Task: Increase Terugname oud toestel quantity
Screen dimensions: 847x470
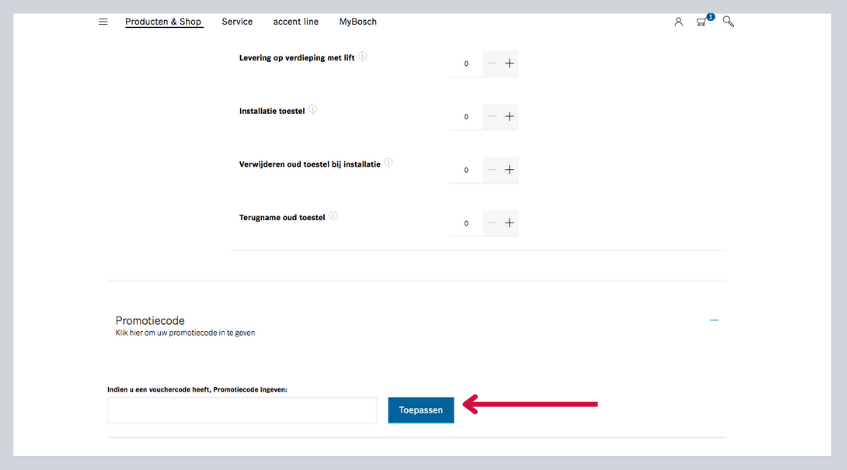Action: tap(509, 222)
